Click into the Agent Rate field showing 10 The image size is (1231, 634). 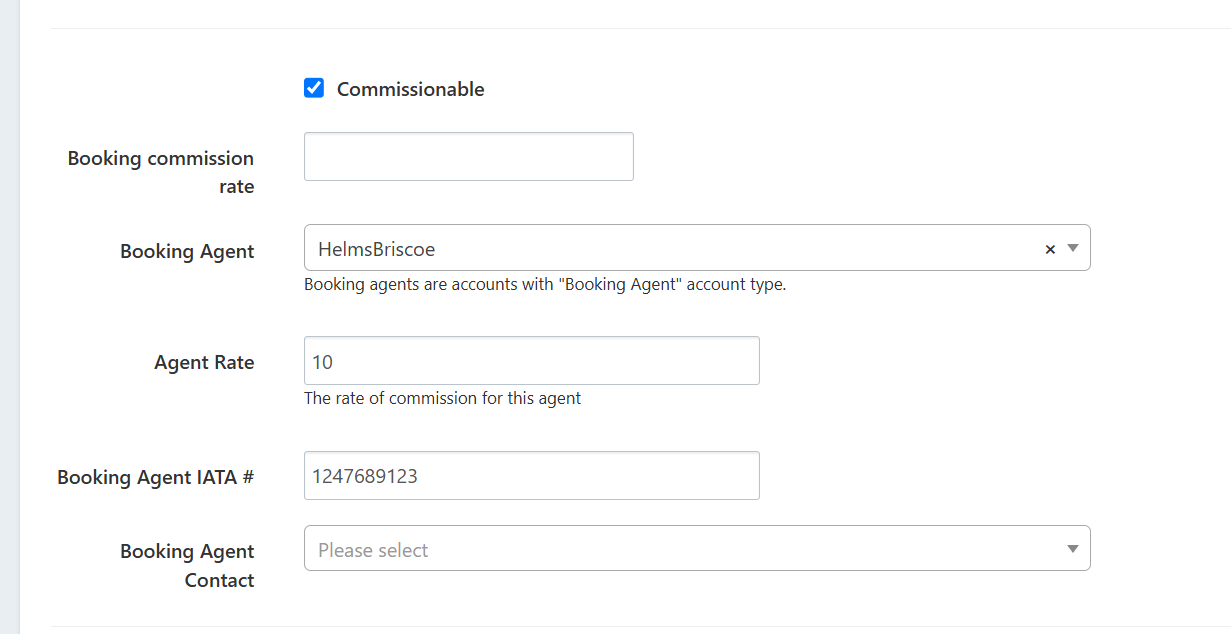pyautogui.click(x=531, y=361)
